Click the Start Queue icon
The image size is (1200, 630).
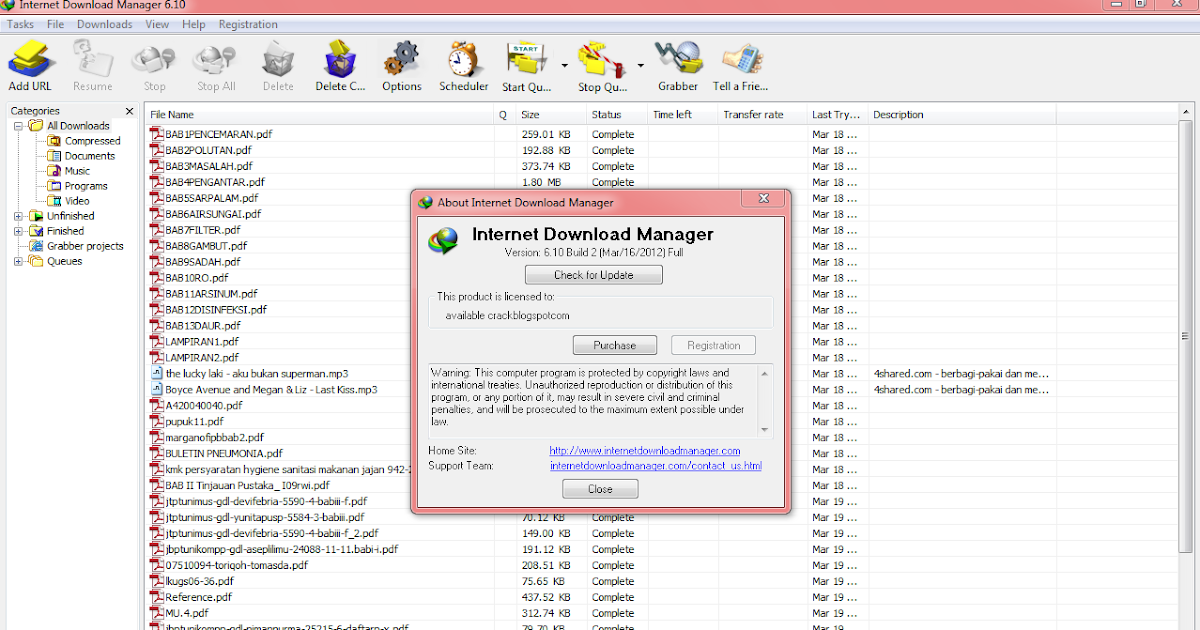click(527, 66)
